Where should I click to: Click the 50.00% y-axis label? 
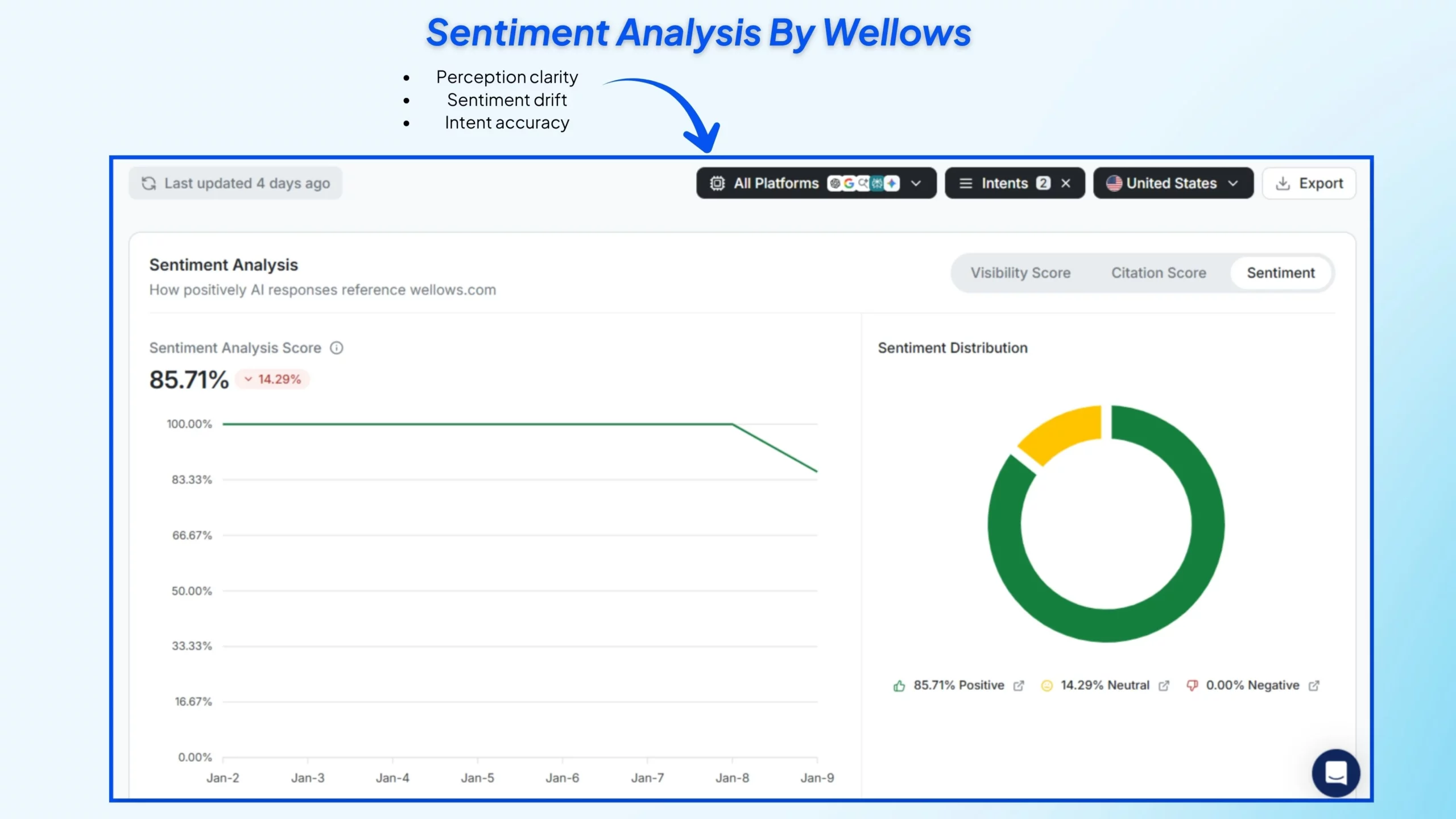pos(192,591)
